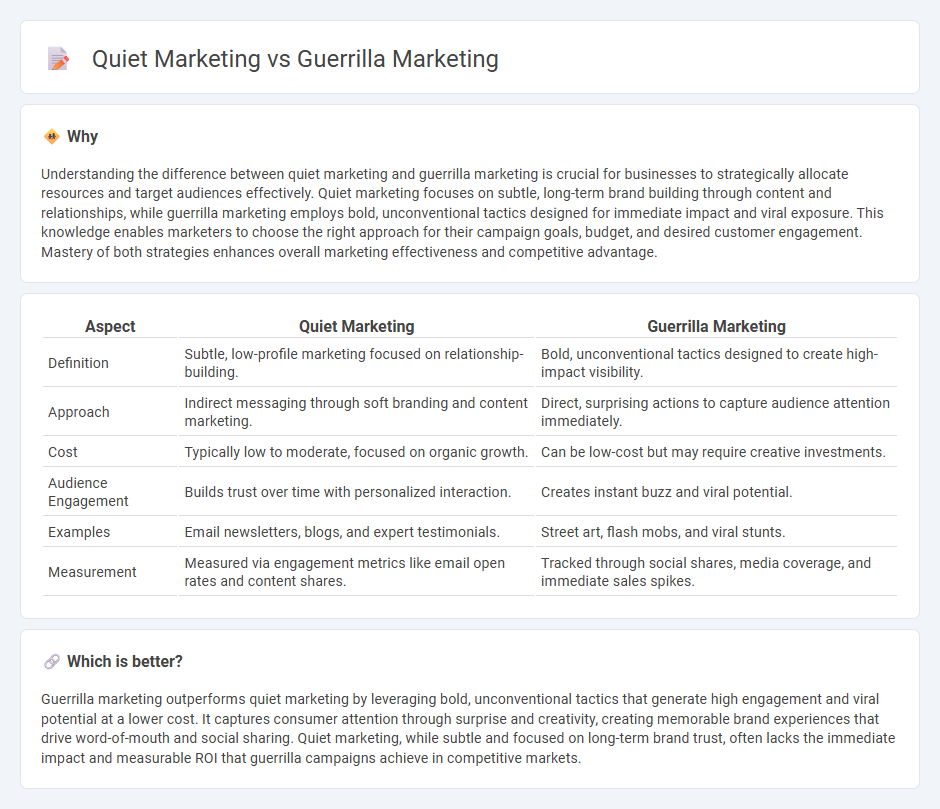Viewport: 940px width, 809px height.
Task: Select the Audience Engagement row label
Action: (x=88, y=492)
